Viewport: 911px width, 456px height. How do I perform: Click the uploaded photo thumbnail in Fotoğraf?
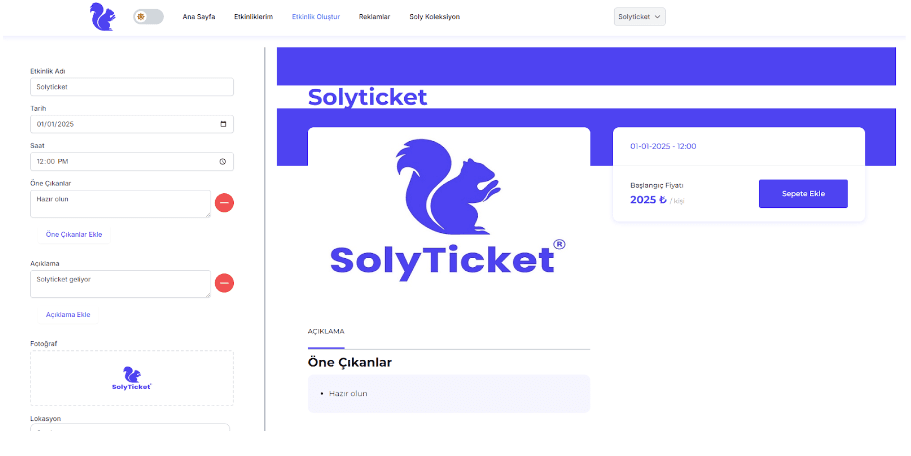click(132, 378)
